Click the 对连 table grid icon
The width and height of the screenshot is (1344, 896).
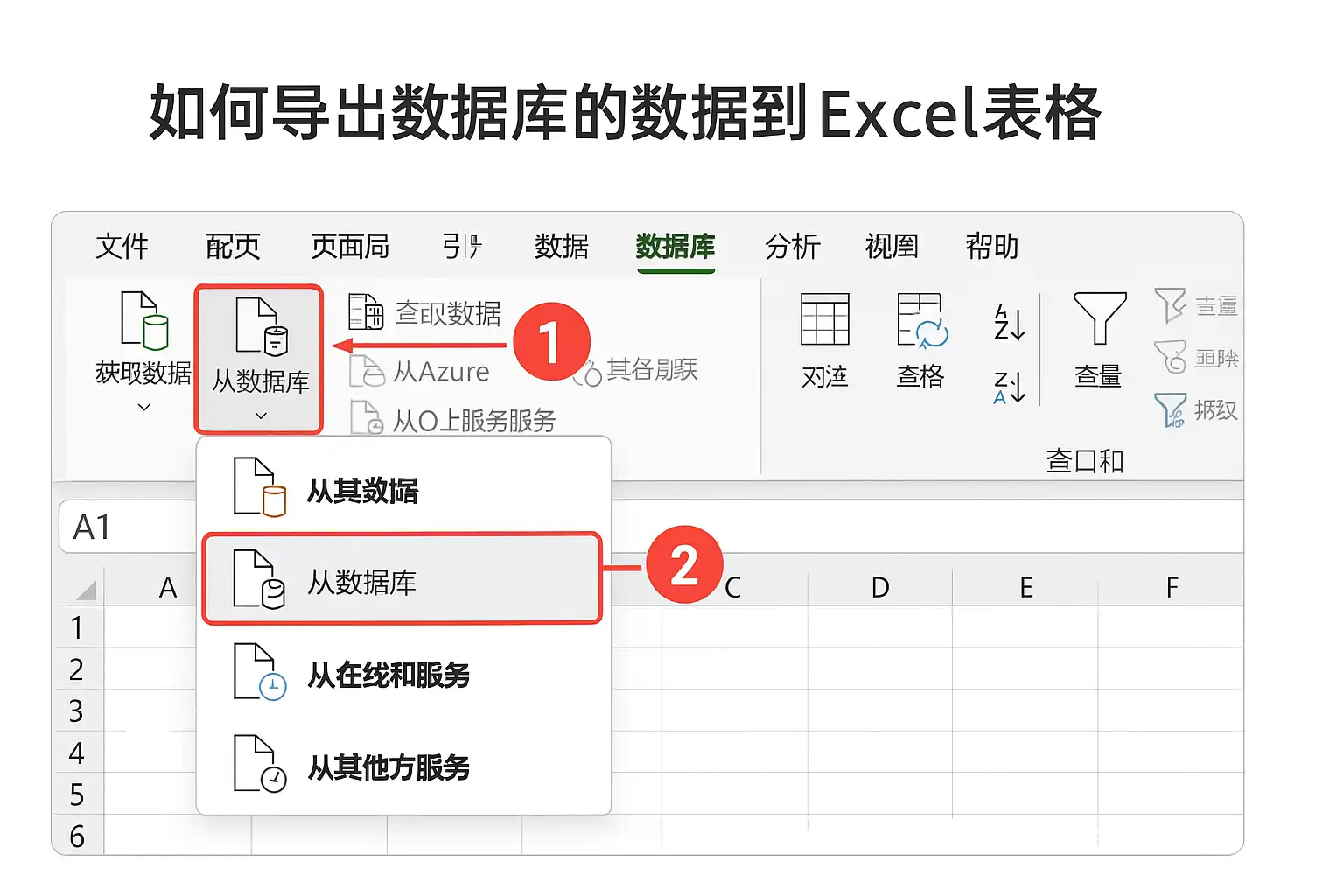(824, 319)
